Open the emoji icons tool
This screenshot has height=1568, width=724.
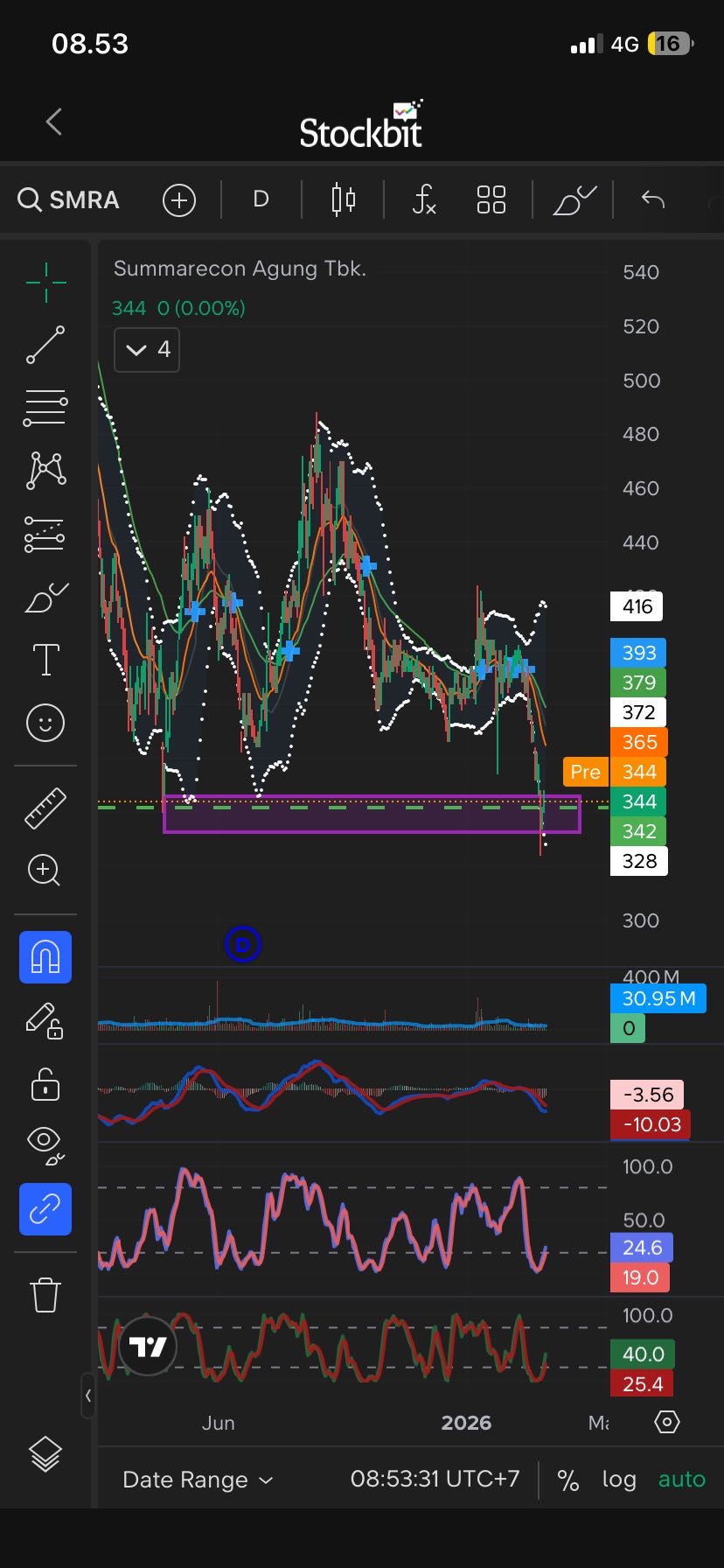[45, 723]
